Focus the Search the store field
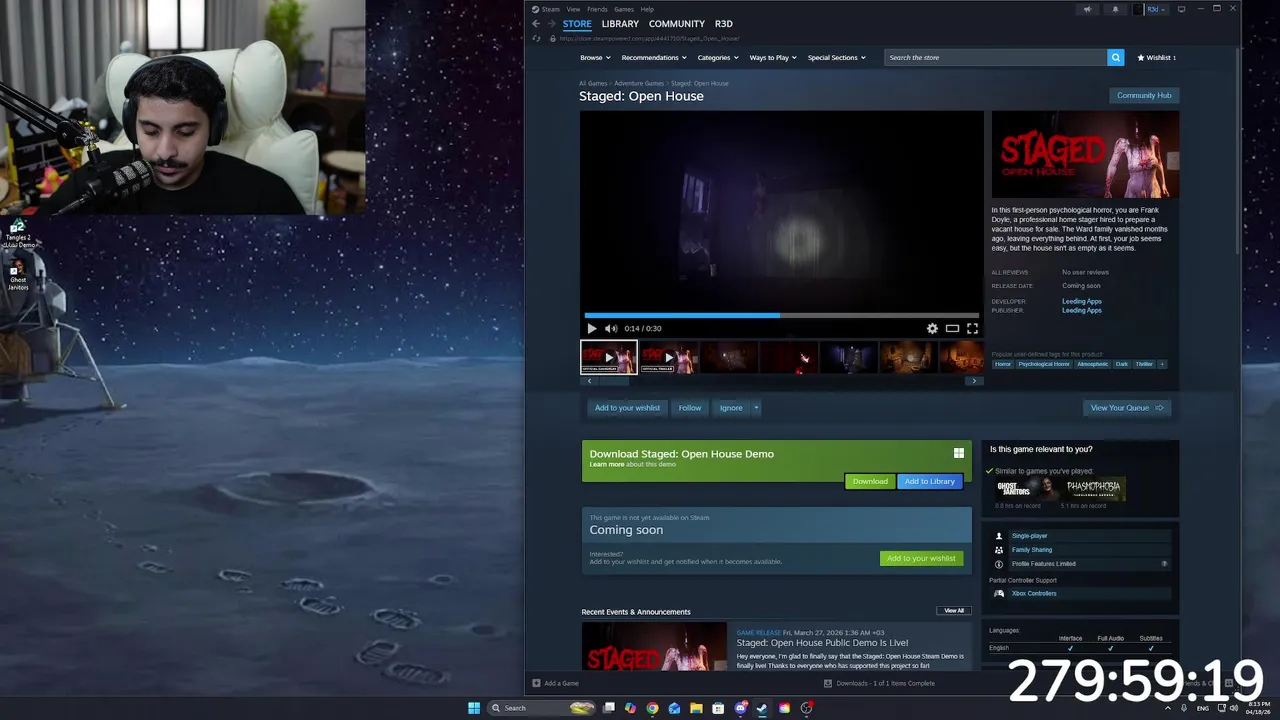Viewport: 1280px width, 720px height. [x=995, y=57]
